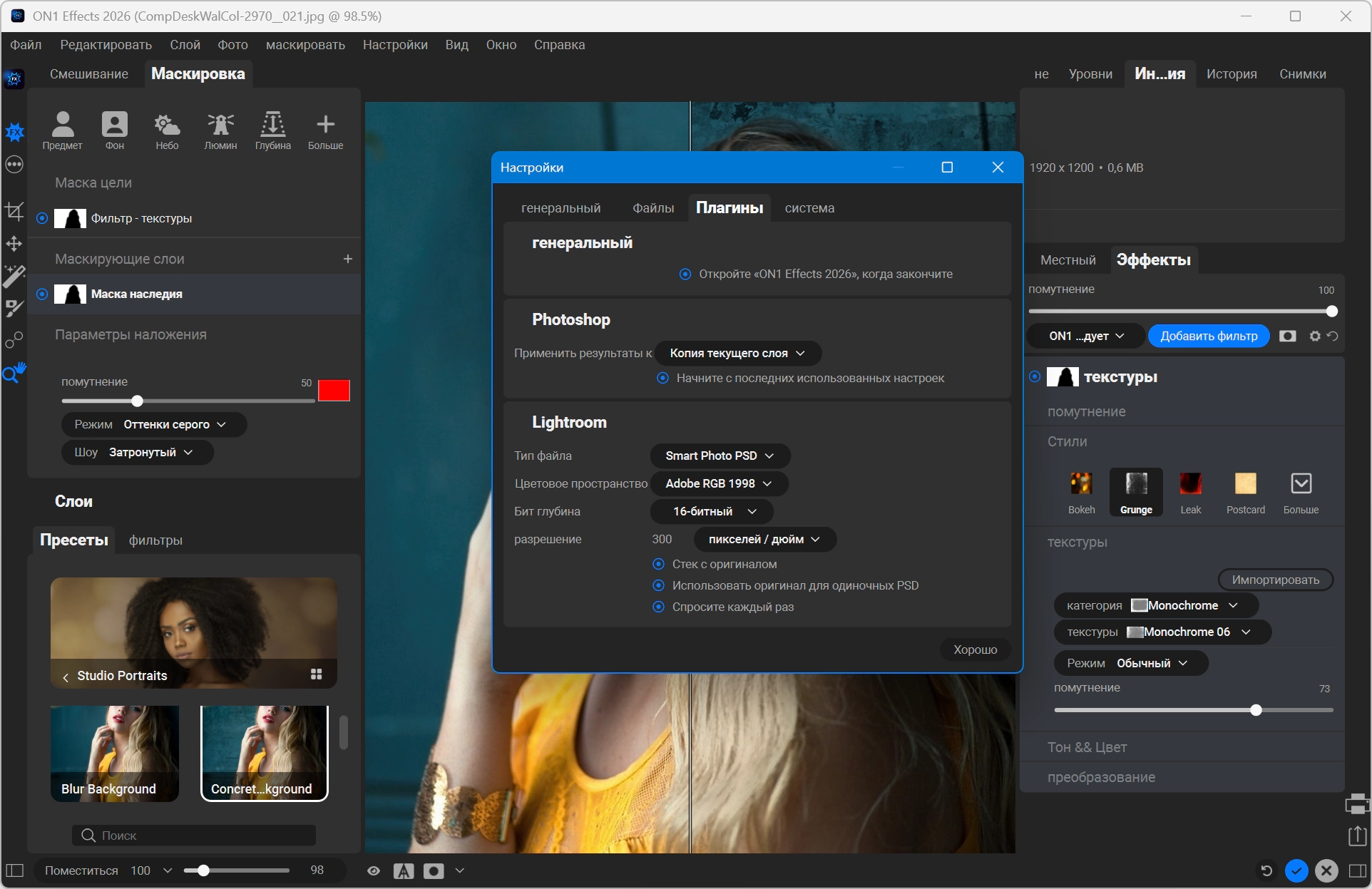Click the share export icon
The width and height of the screenshot is (1372, 889).
[x=1357, y=836]
